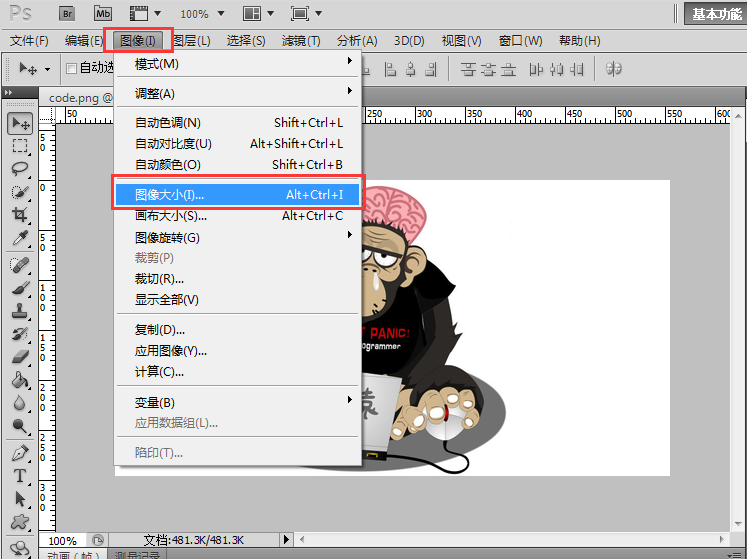Toggle the 自动选择 checkbox
The width and height of the screenshot is (747, 559).
coord(71,68)
